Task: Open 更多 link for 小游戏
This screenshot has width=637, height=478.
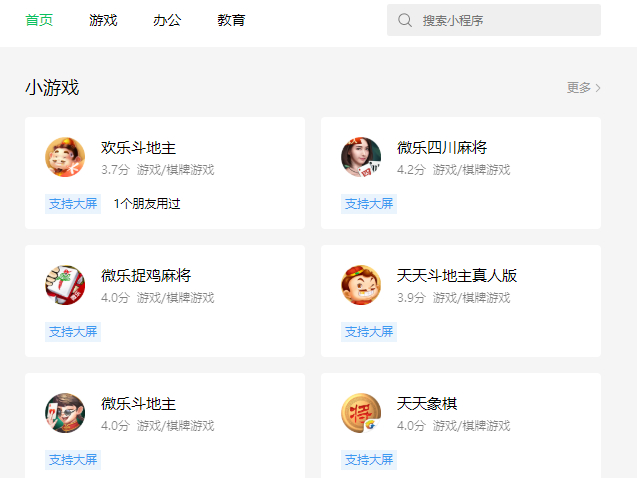Action: pos(583,87)
